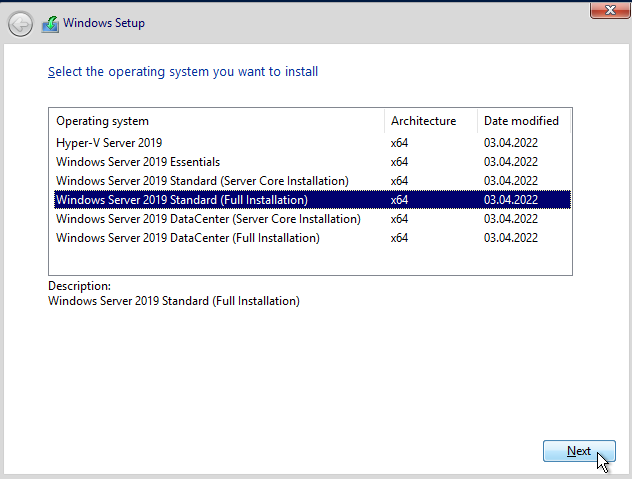Viewport: 632px width, 479px height.
Task: Choose Standard Server Core Installation entry
Action: pos(312,181)
